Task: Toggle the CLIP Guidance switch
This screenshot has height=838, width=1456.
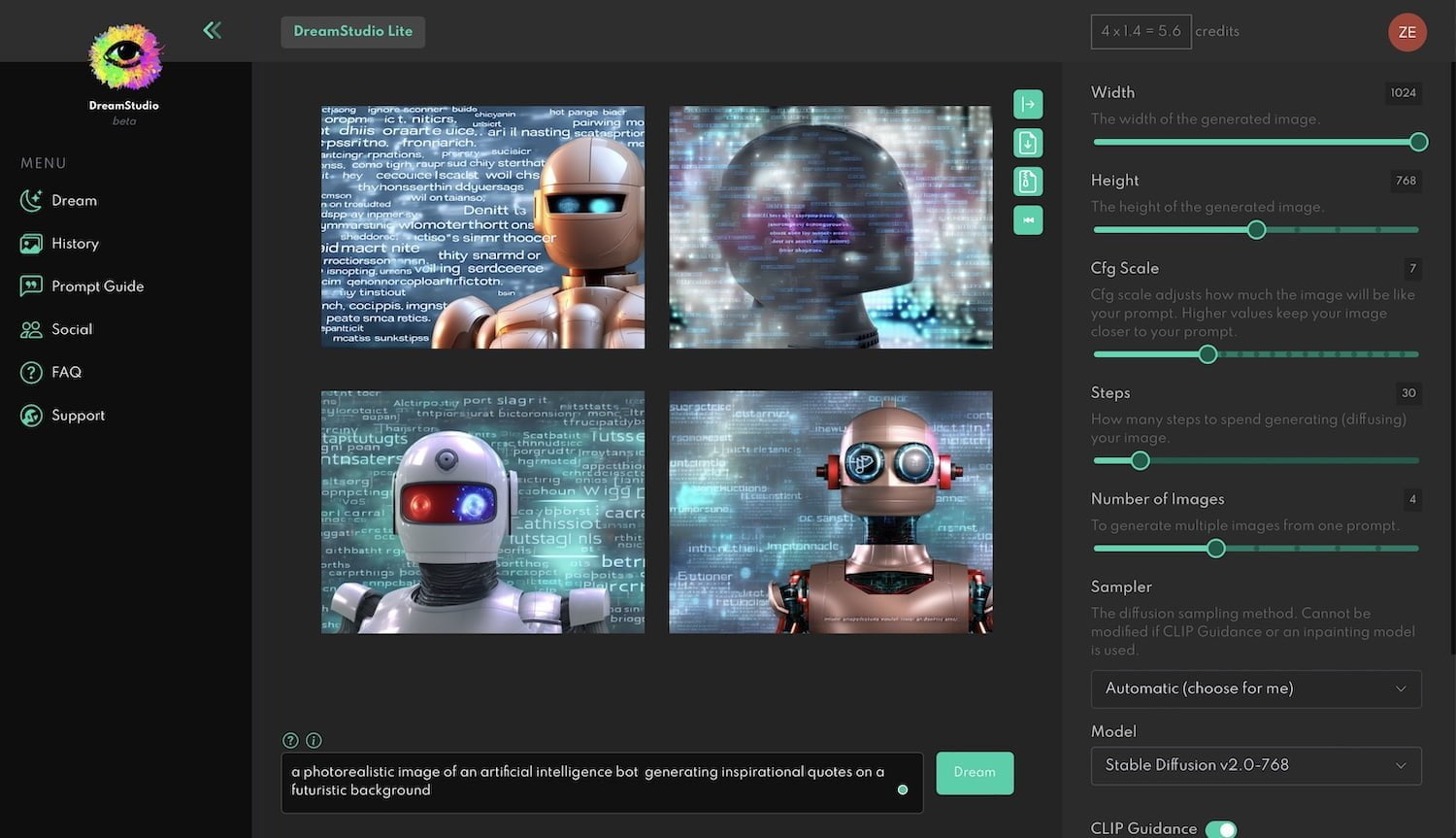Action: click(x=1221, y=828)
